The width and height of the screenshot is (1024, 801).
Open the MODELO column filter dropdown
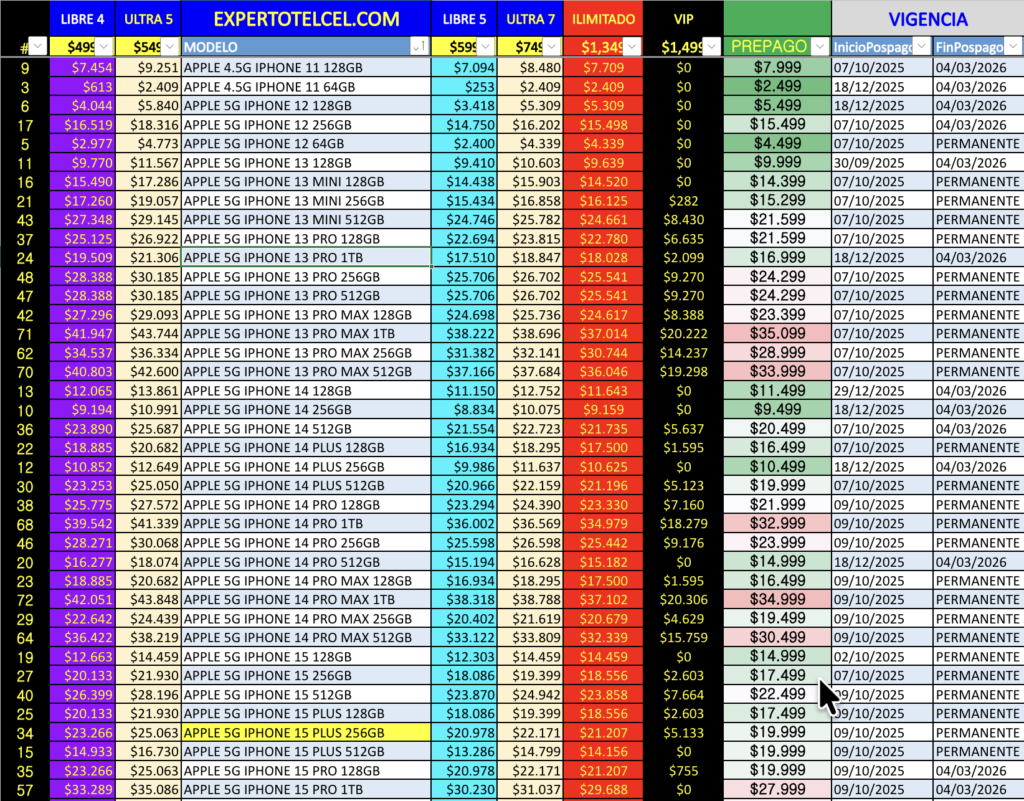pyautogui.click(x=420, y=46)
